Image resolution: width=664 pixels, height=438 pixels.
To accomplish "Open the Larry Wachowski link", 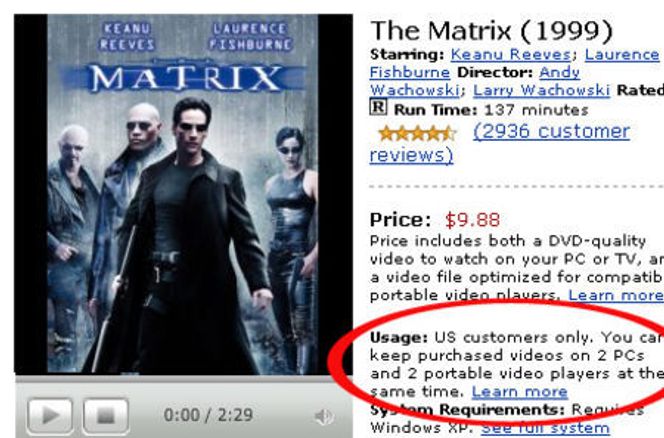I will point(542,90).
